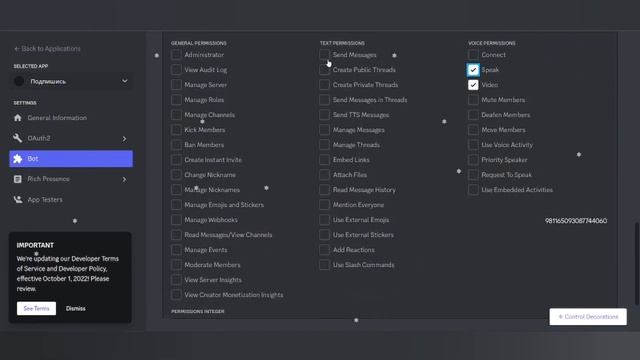
Task: Enable the Manage Roles checkbox
Action: [176, 100]
